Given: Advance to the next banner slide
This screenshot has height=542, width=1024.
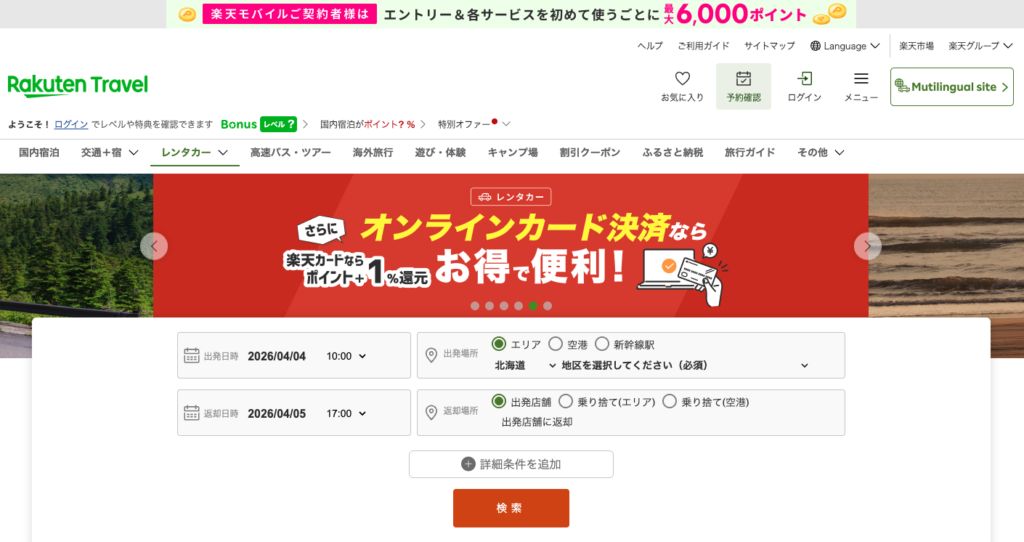Looking at the screenshot, I should click(x=868, y=246).
